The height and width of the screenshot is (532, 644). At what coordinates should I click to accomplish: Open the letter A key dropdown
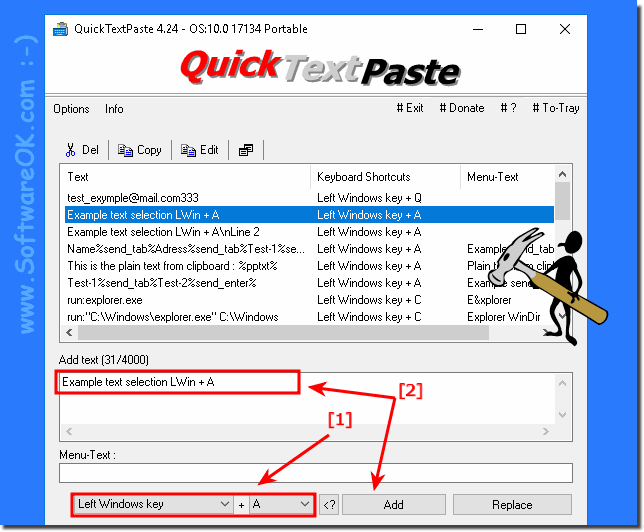pyautogui.click(x=281, y=504)
